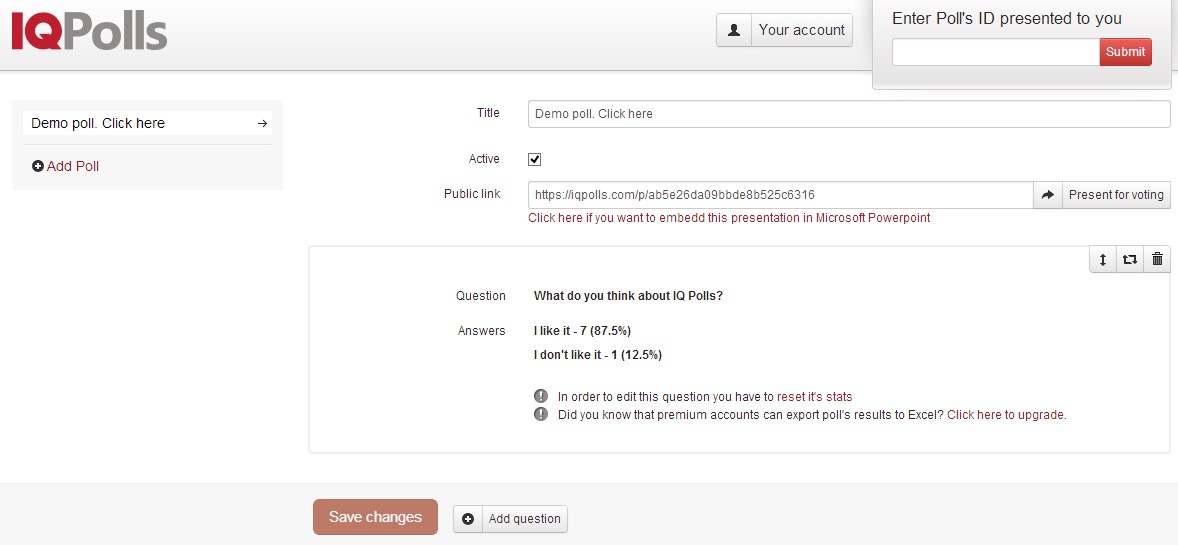Submit the entered Poll ID
1178x545 pixels.
1125,52
